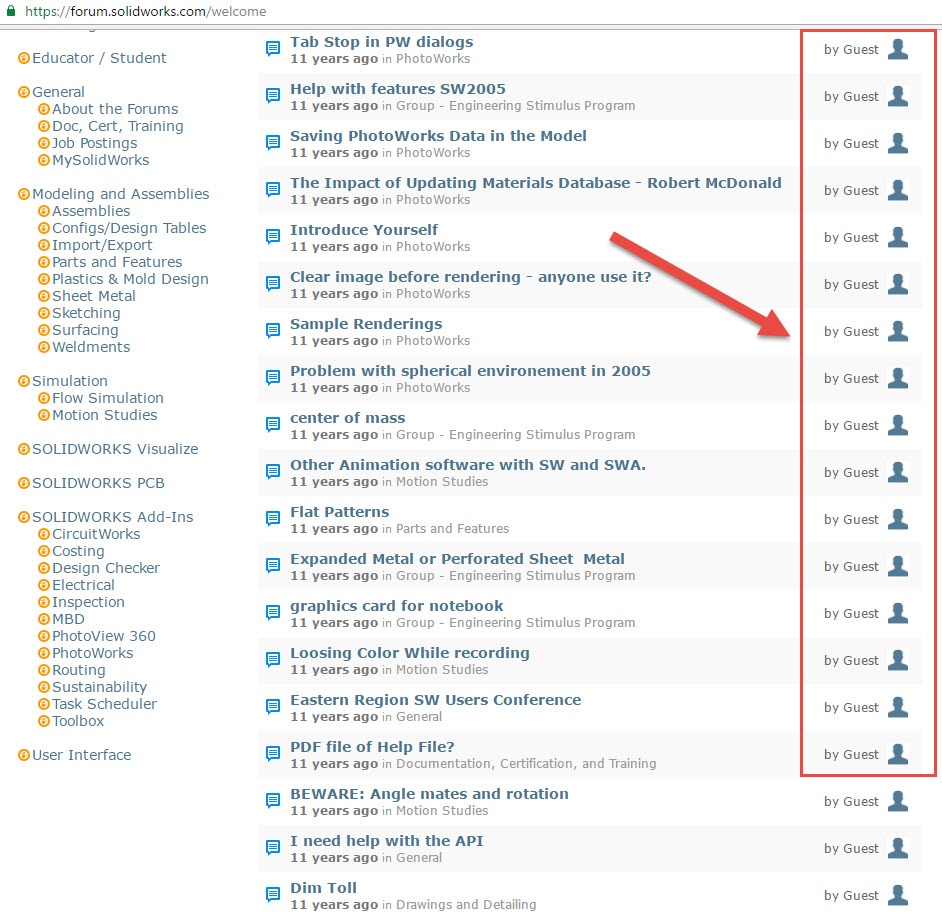Click the orange icon beside Educator / Student
This screenshot has height=919, width=942.
24,58
